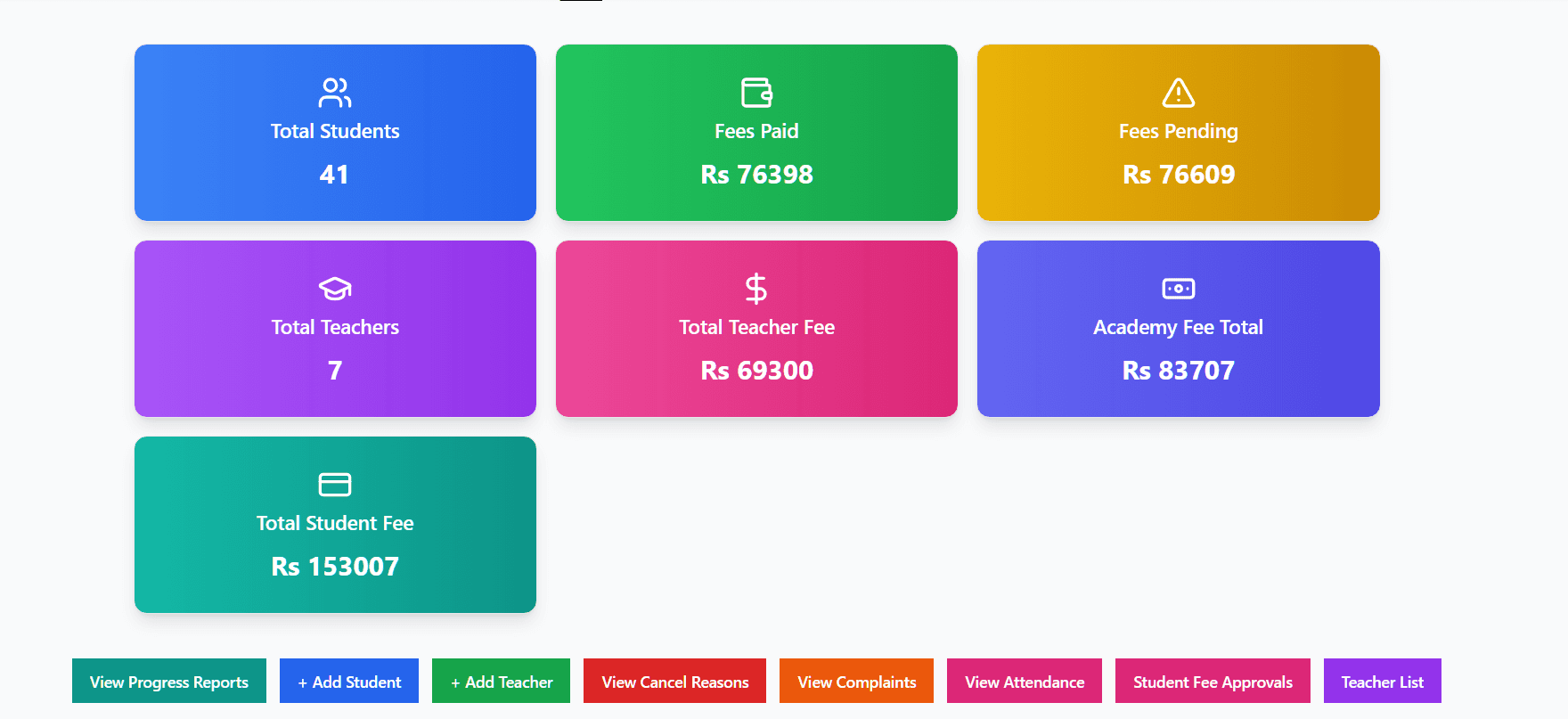This screenshot has width=1568, height=719.
Task: Click the credit card icon on Student Fee card
Action: 335,485
